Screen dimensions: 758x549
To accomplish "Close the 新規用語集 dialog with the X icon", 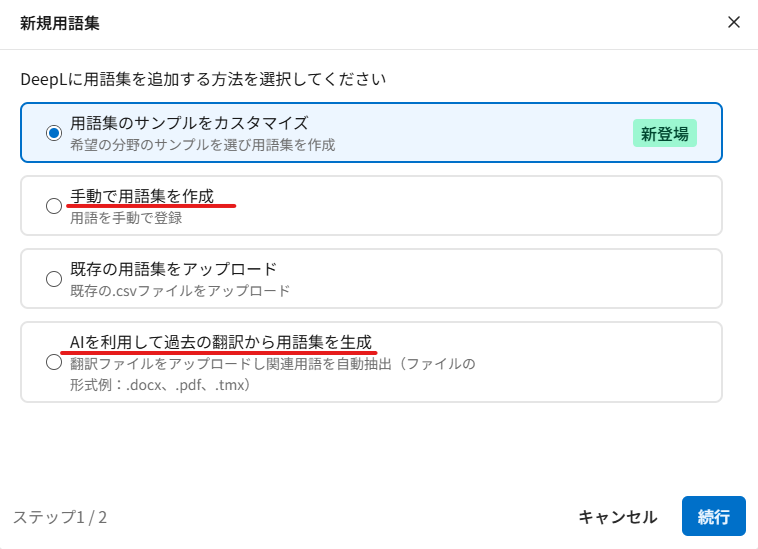I will click(734, 22).
